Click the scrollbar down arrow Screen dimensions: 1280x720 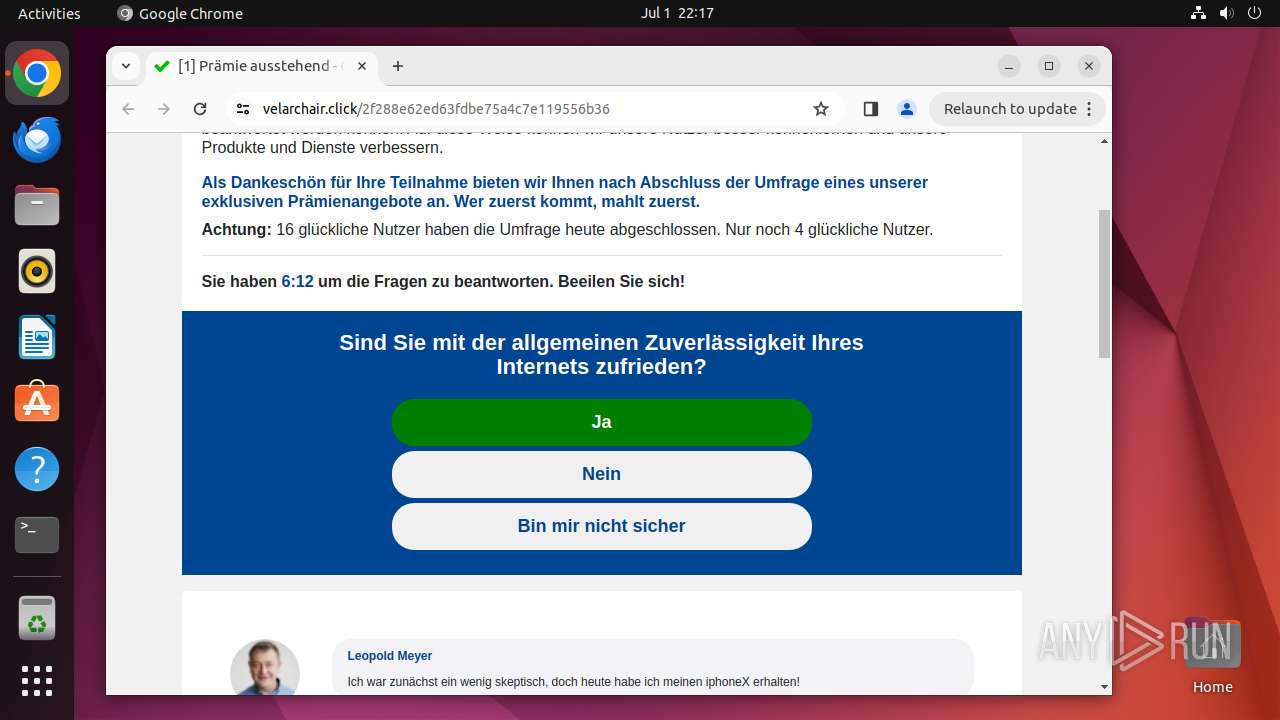[1104, 687]
